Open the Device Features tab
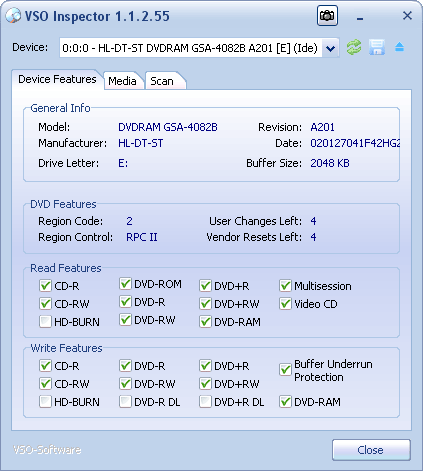423x471 pixels. [57, 79]
